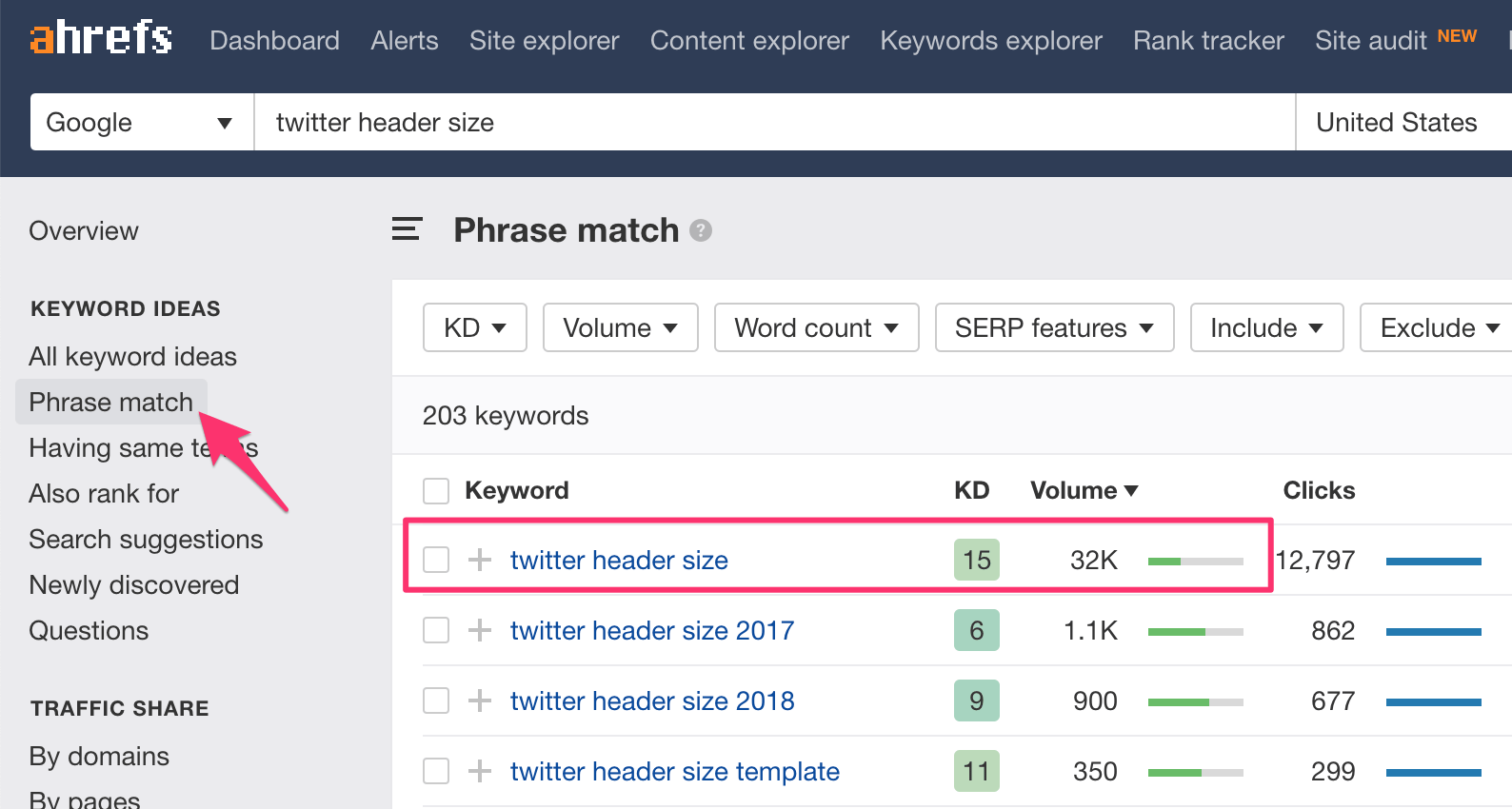Click the 1.1K volume value
Screen dimensions: 1512x809
pos(1091,630)
